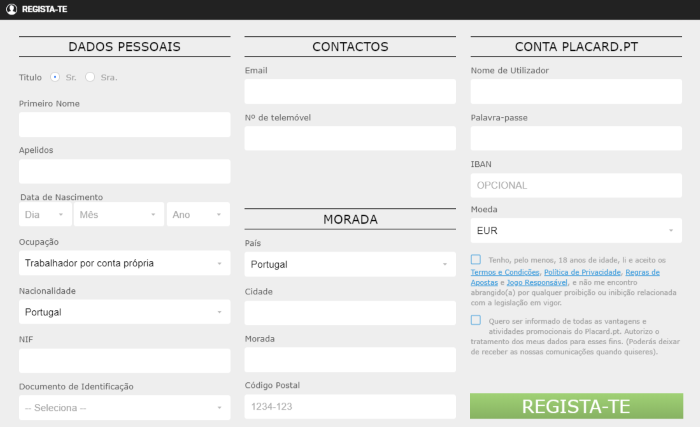Expand the Ocupação dropdown
Image resolution: width=700 pixels, height=427 pixels.
pos(125,263)
